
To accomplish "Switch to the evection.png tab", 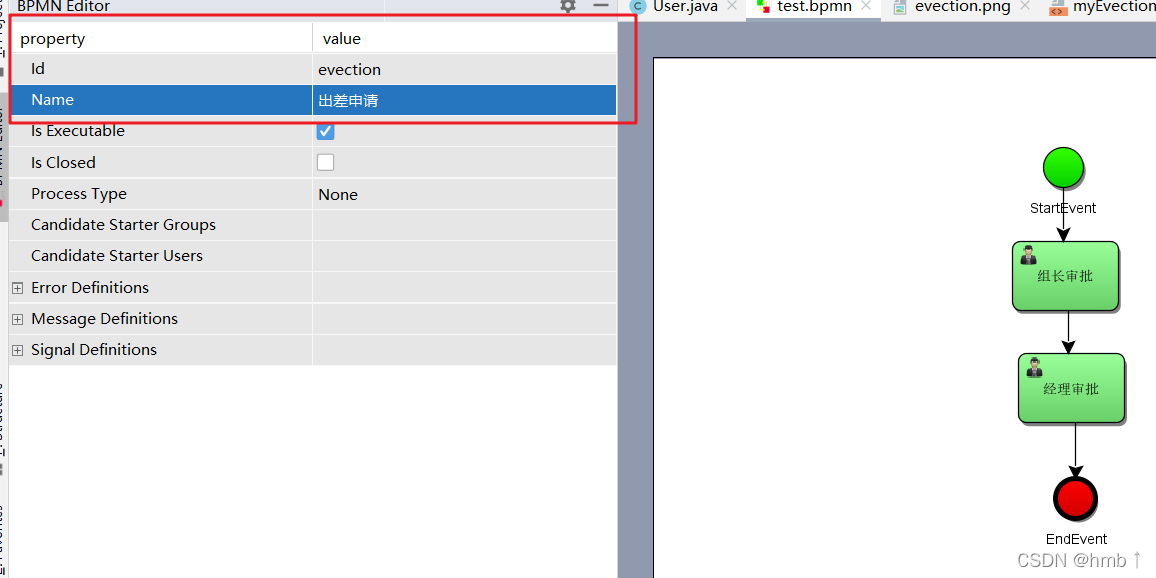I will [961, 7].
